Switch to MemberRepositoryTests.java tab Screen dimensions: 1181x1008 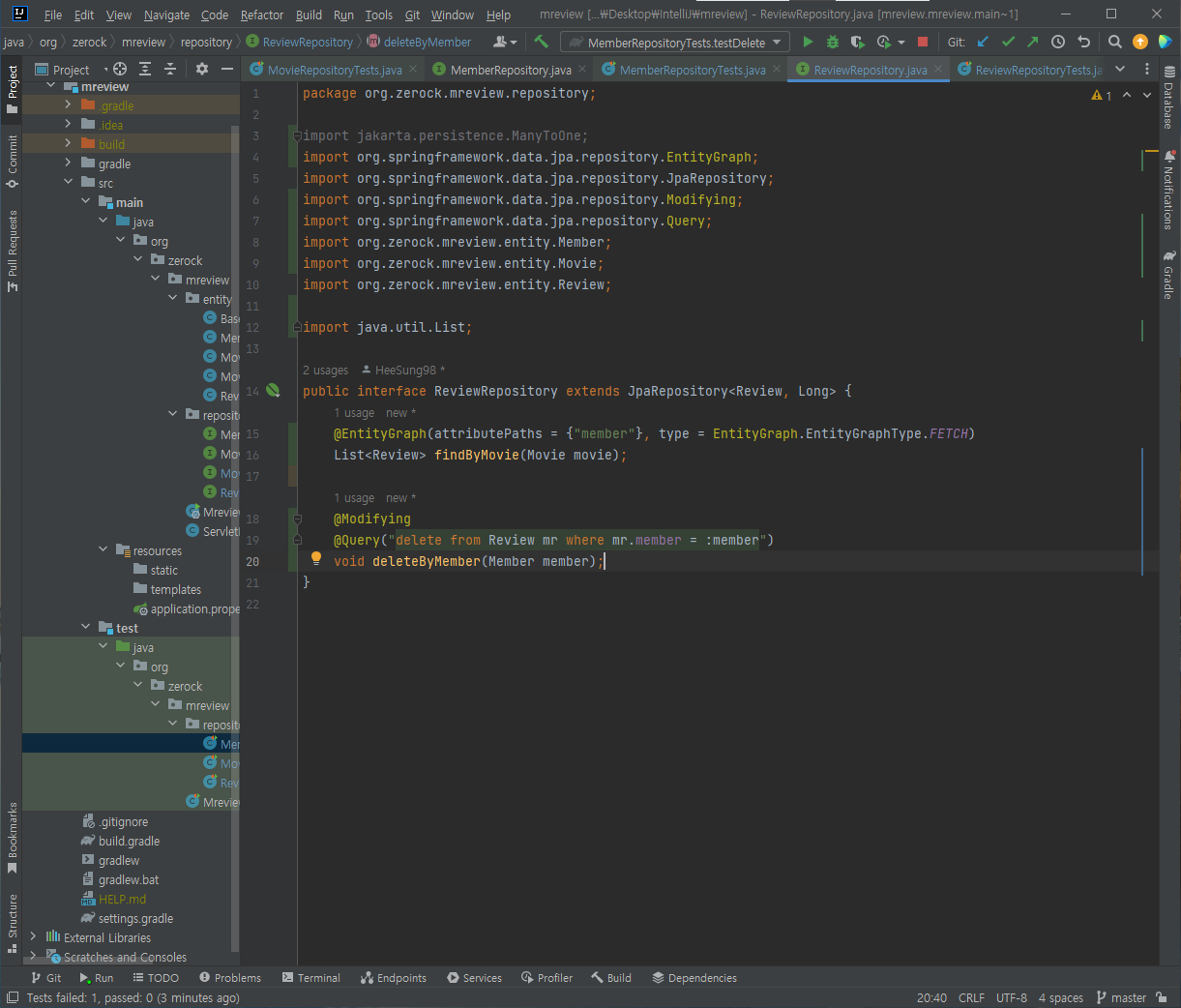693,70
